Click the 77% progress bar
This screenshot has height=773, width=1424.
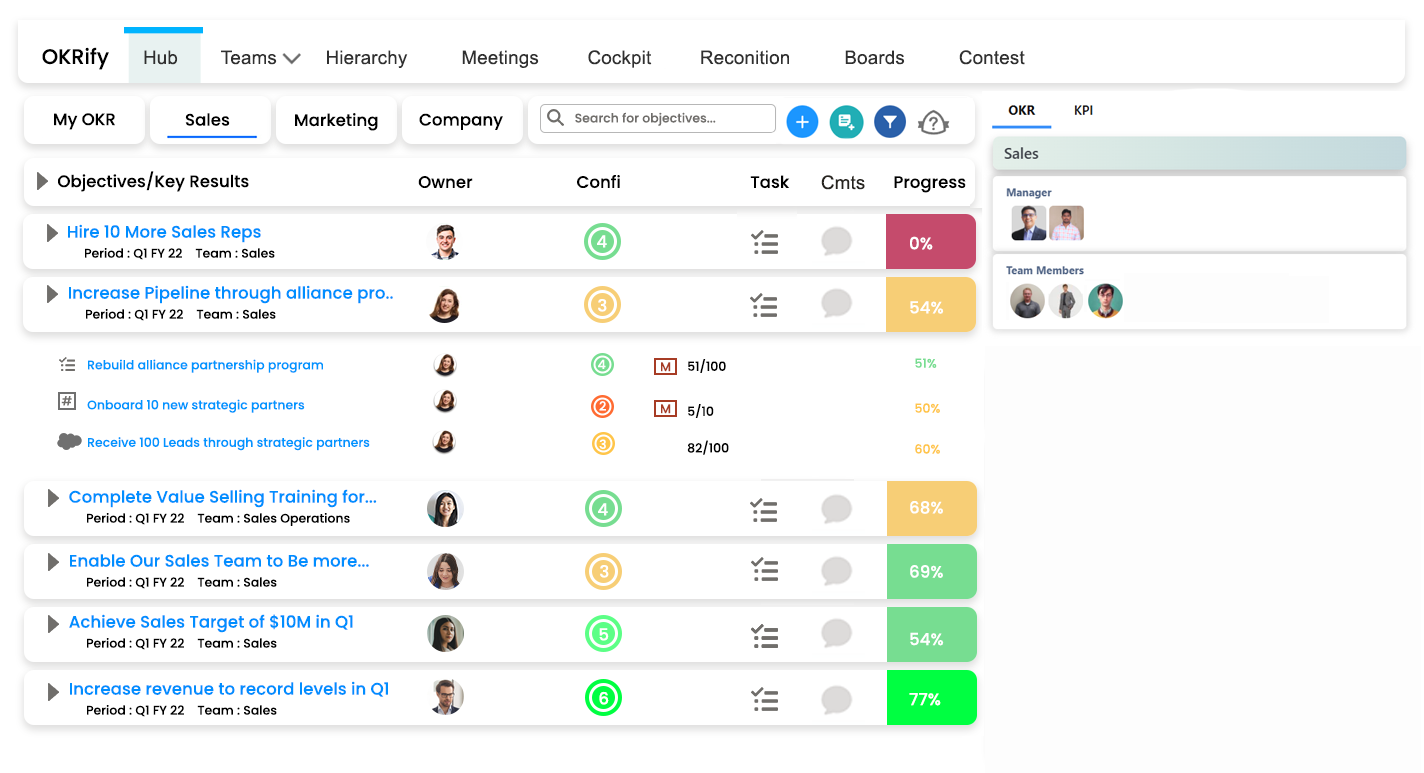pos(931,697)
